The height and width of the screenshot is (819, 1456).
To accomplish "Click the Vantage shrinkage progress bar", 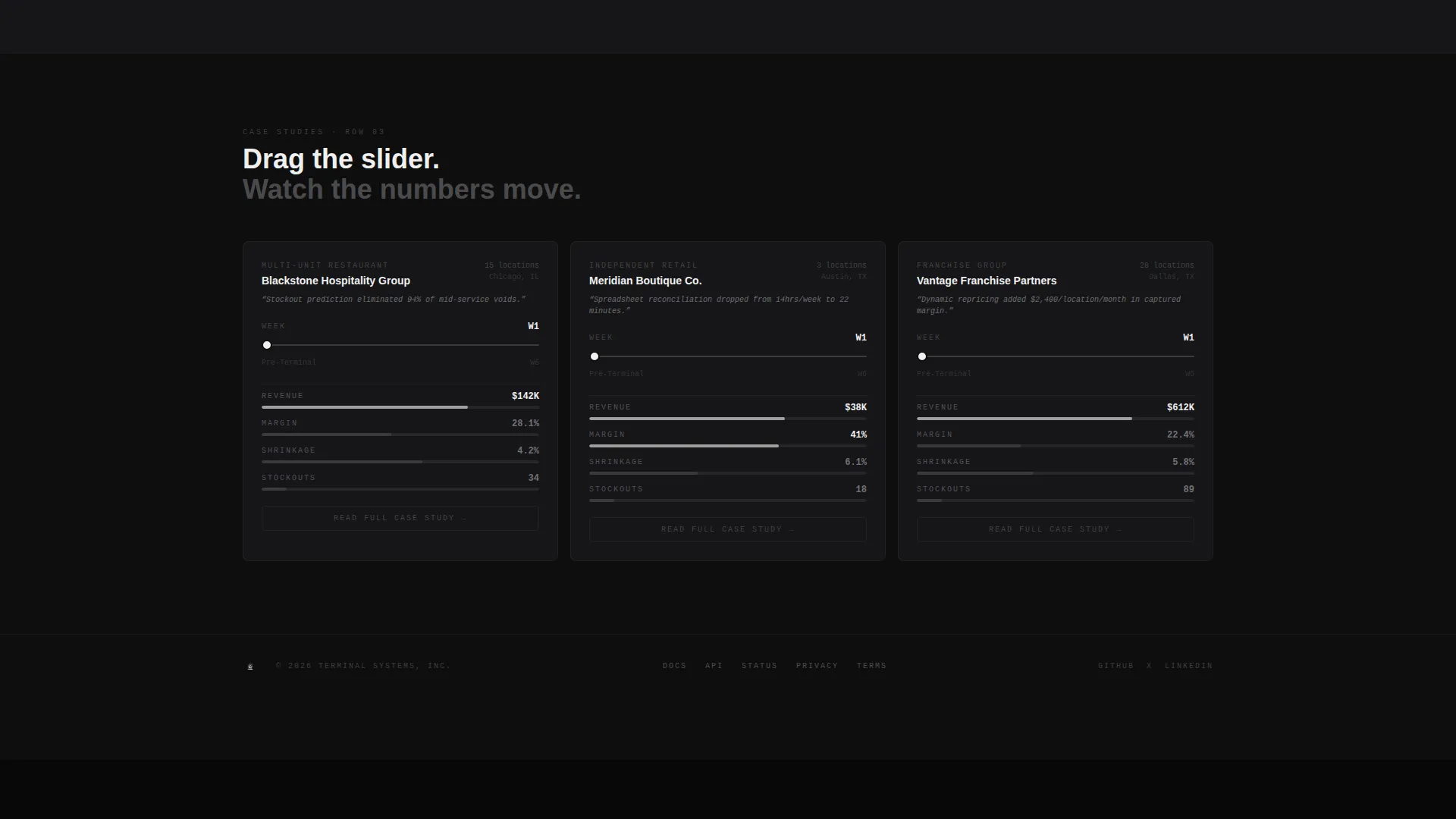I will (1056, 473).
